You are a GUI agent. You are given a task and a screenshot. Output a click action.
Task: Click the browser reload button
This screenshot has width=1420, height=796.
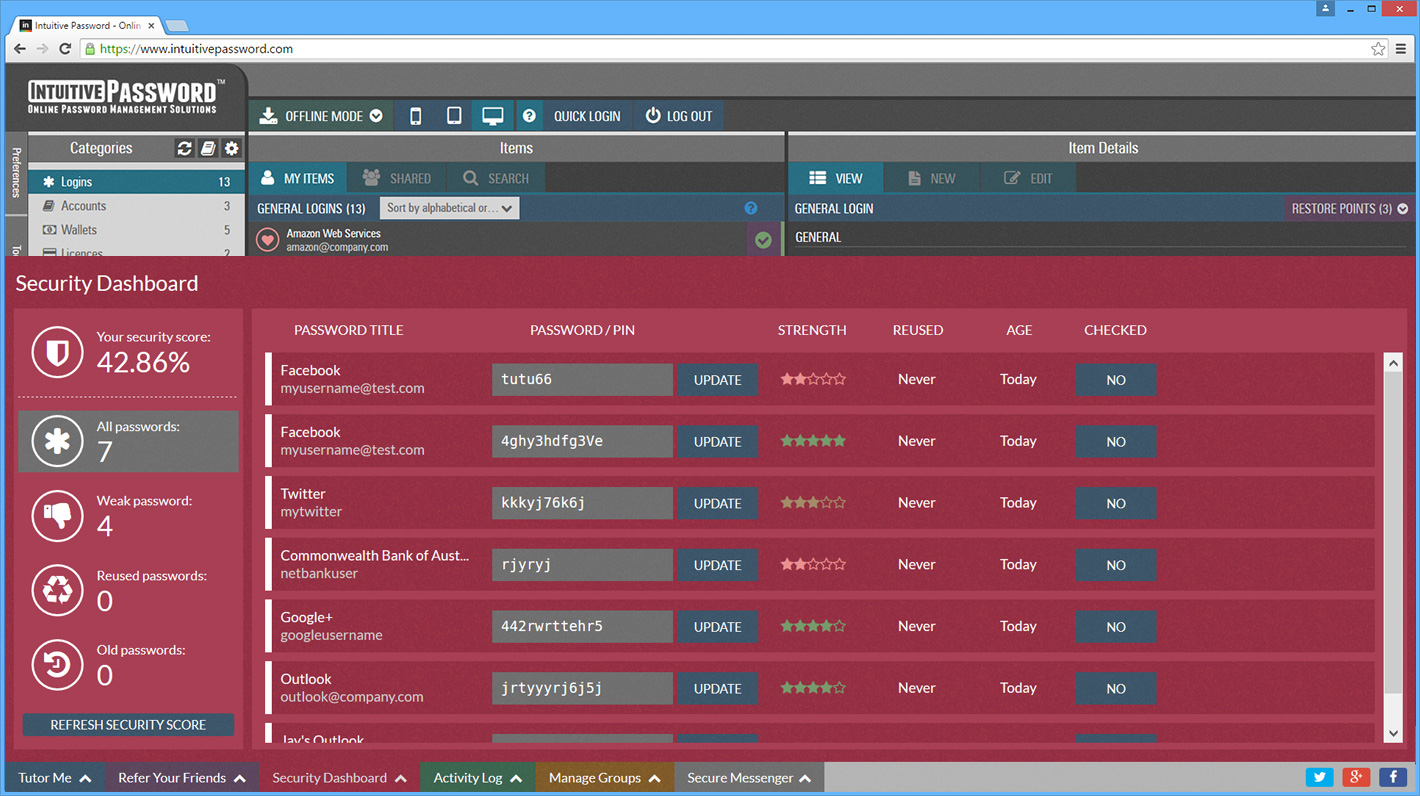point(65,48)
